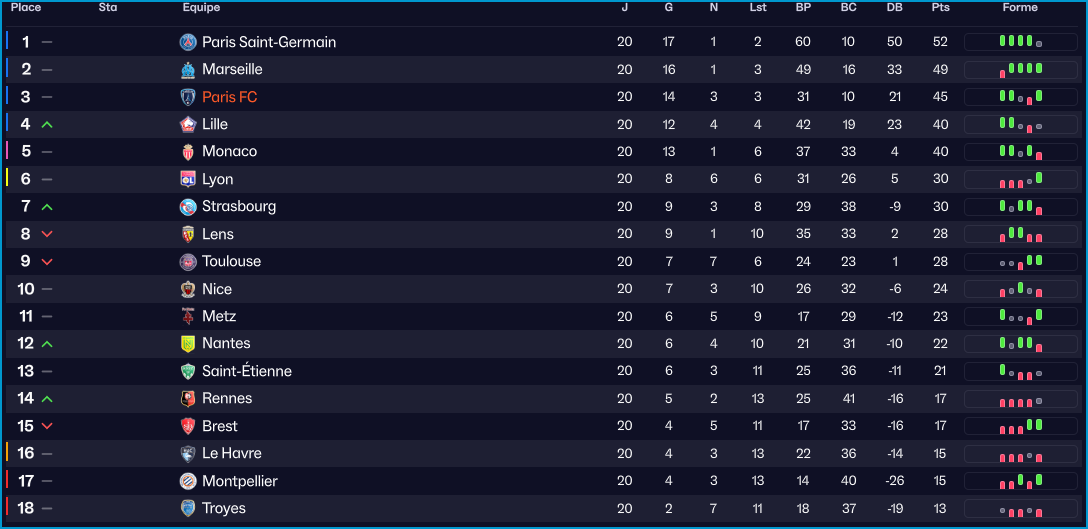Open the Paris FC team link

[x=229, y=97]
